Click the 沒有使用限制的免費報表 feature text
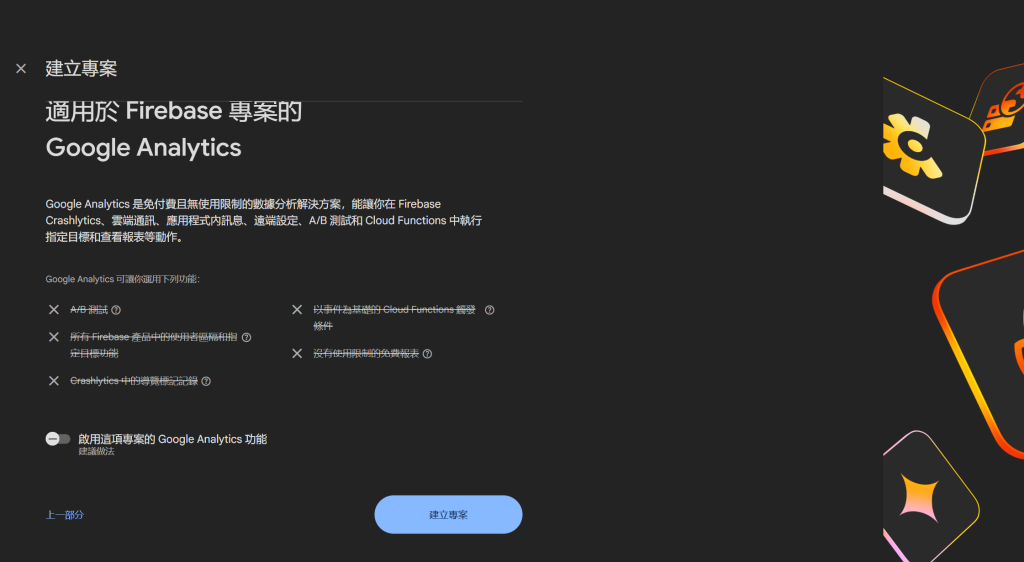The width and height of the screenshot is (1024, 562). 366,354
